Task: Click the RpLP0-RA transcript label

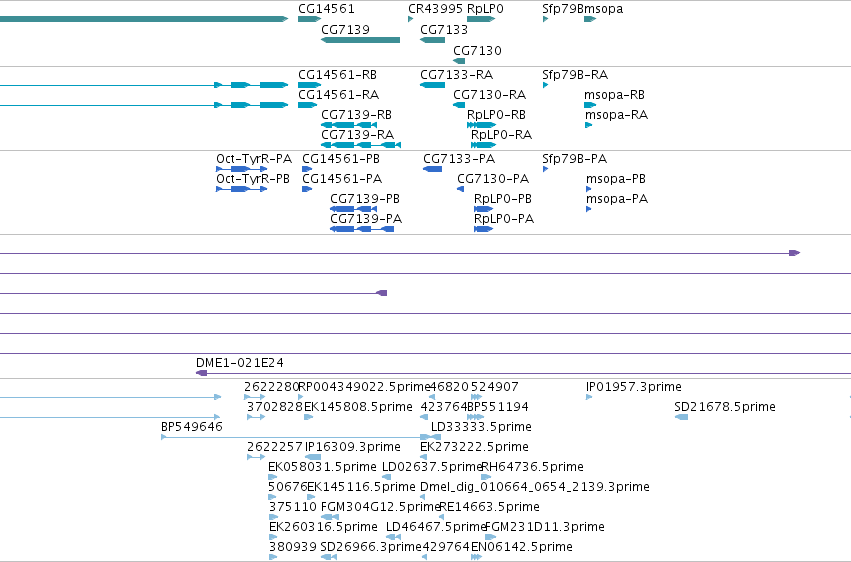Action: pos(501,135)
